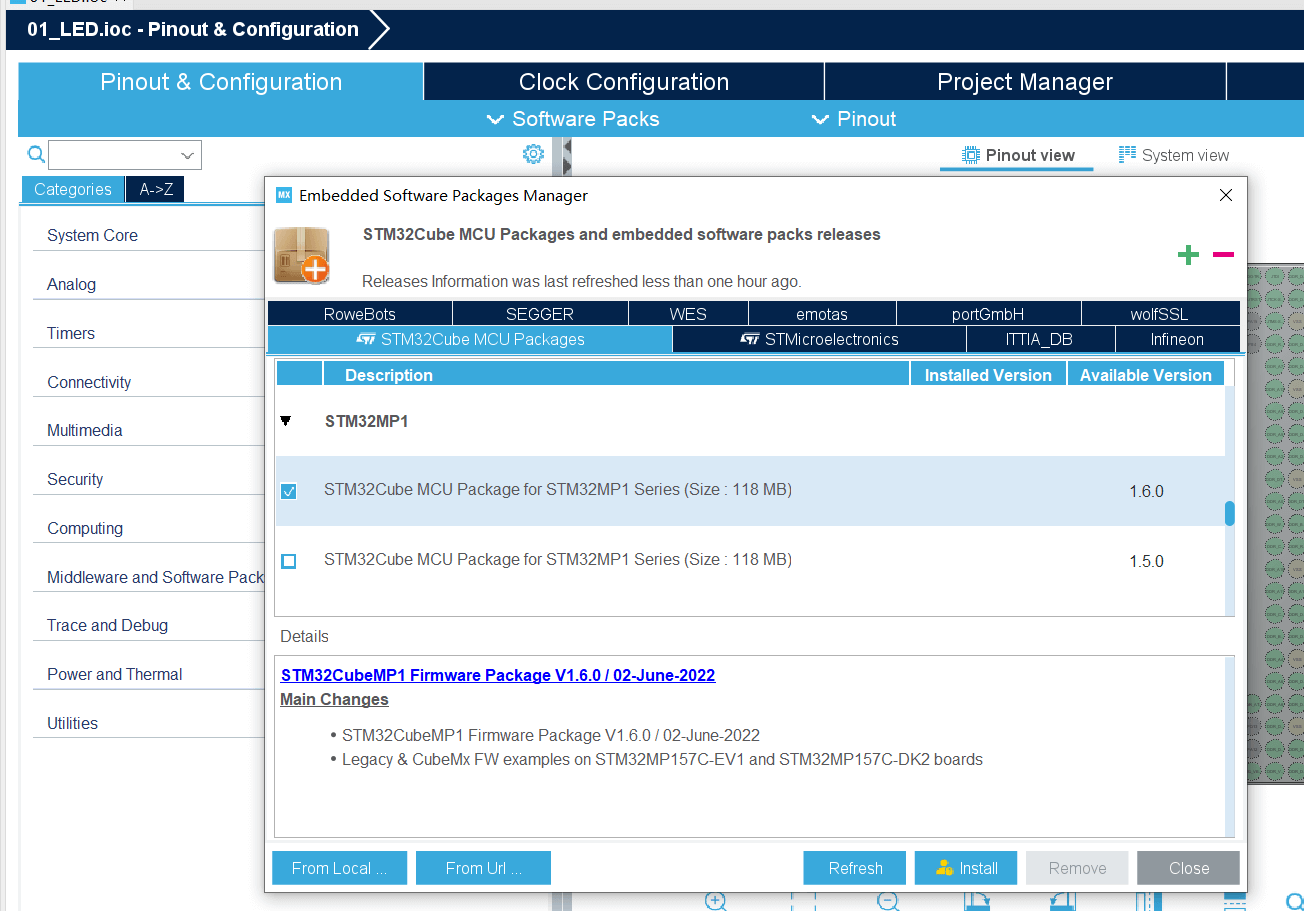
Task: Click the Install button
Action: coord(966,868)
